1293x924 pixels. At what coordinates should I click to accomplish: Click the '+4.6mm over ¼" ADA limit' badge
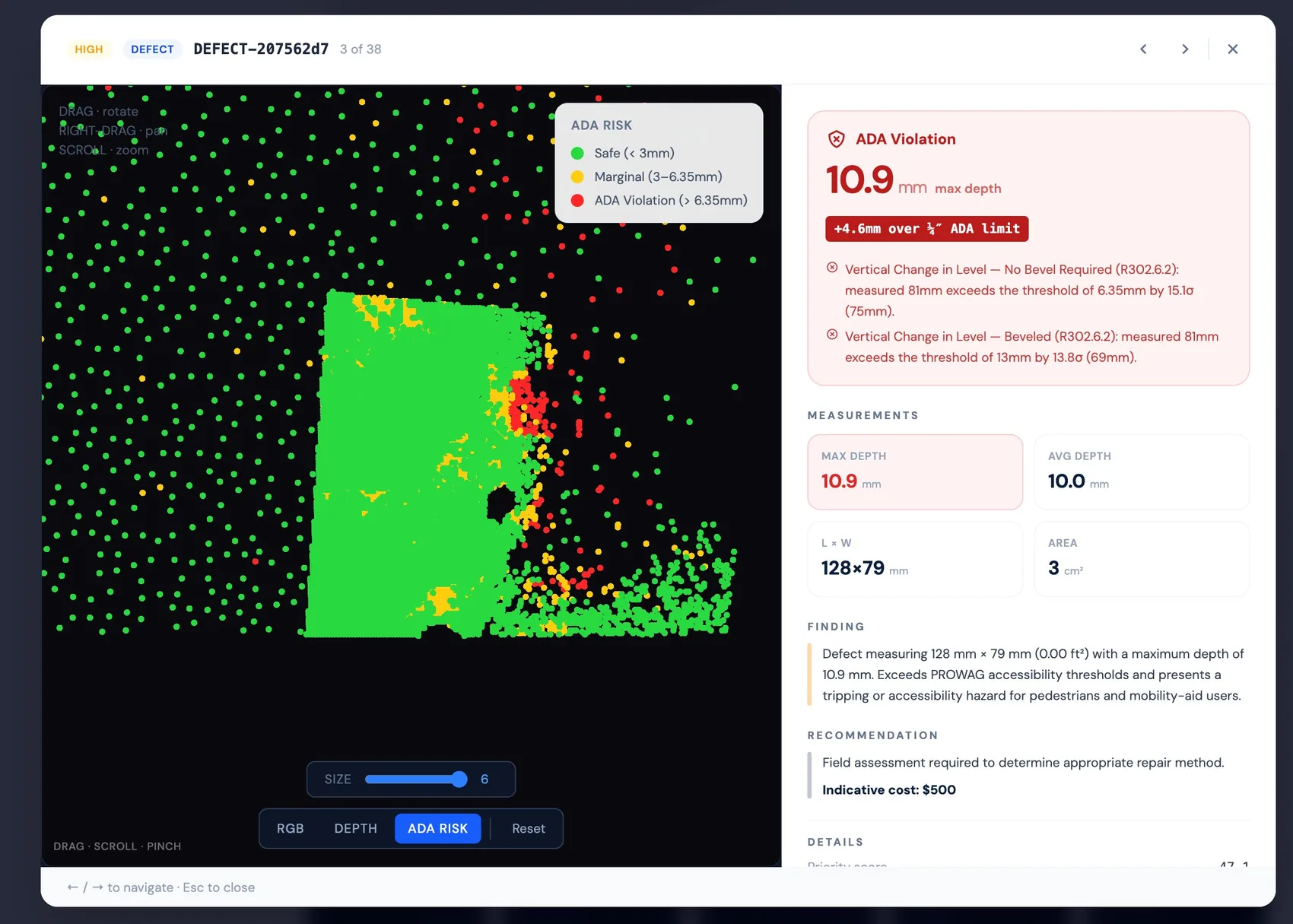926,229
